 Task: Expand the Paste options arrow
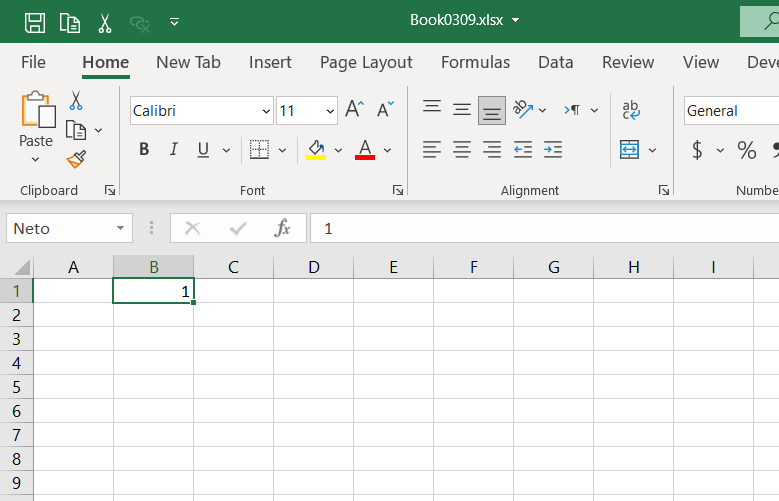coord(35,160)
